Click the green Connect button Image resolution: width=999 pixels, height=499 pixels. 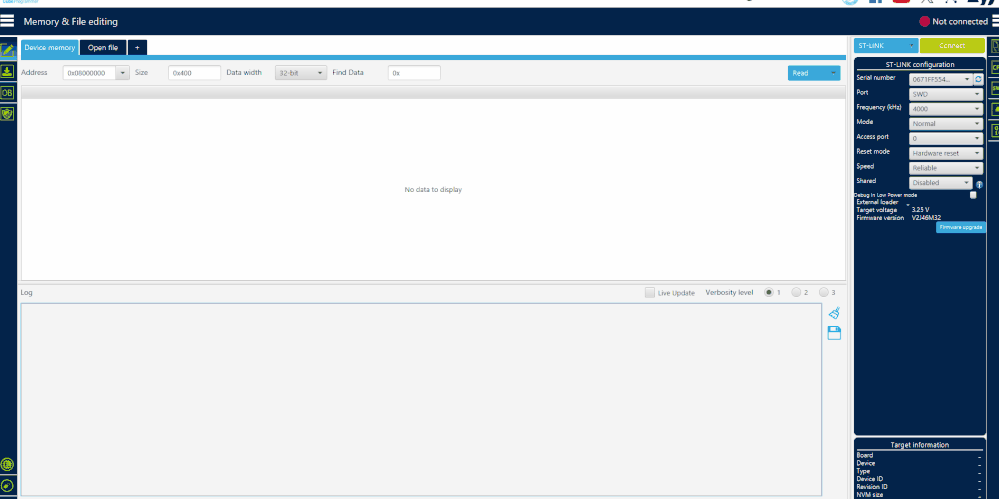[x=952, y=46]
